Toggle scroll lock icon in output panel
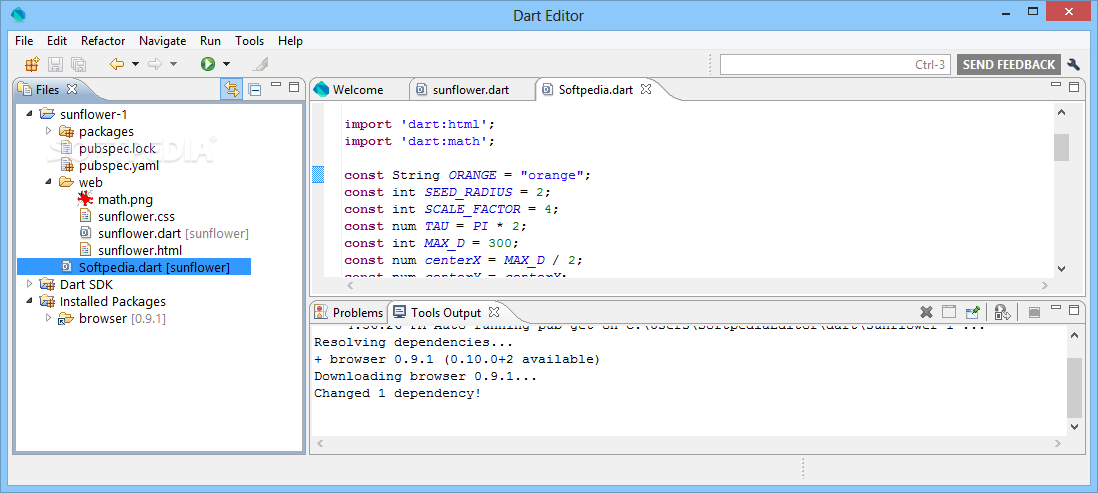 pos(1034,312)
